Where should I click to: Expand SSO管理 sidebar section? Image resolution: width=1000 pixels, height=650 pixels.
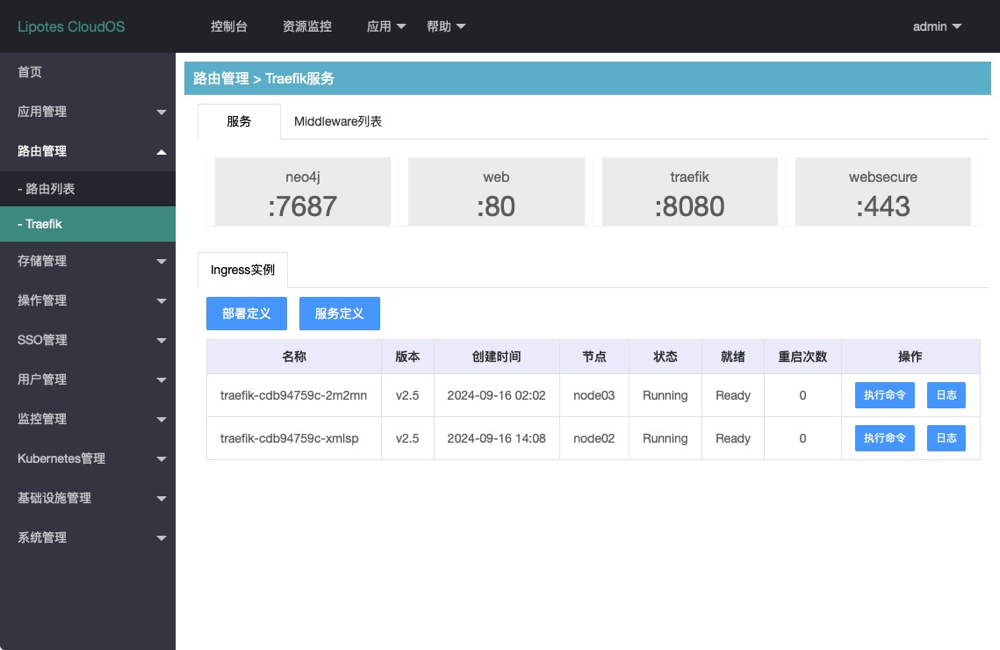88,340
